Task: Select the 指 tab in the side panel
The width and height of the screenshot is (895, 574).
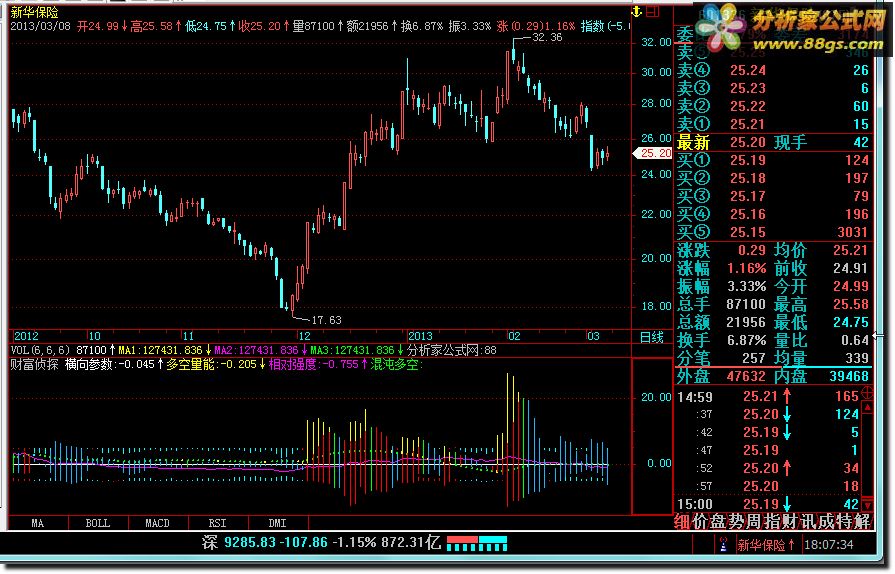Action: point(772,521)
